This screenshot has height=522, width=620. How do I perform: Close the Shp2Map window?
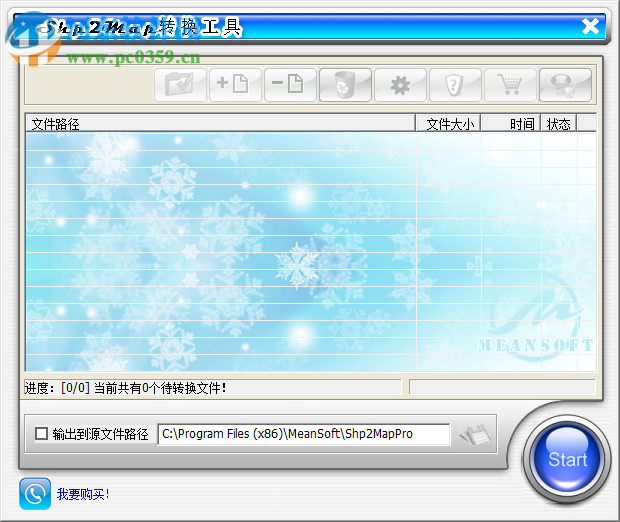point(590,26)
